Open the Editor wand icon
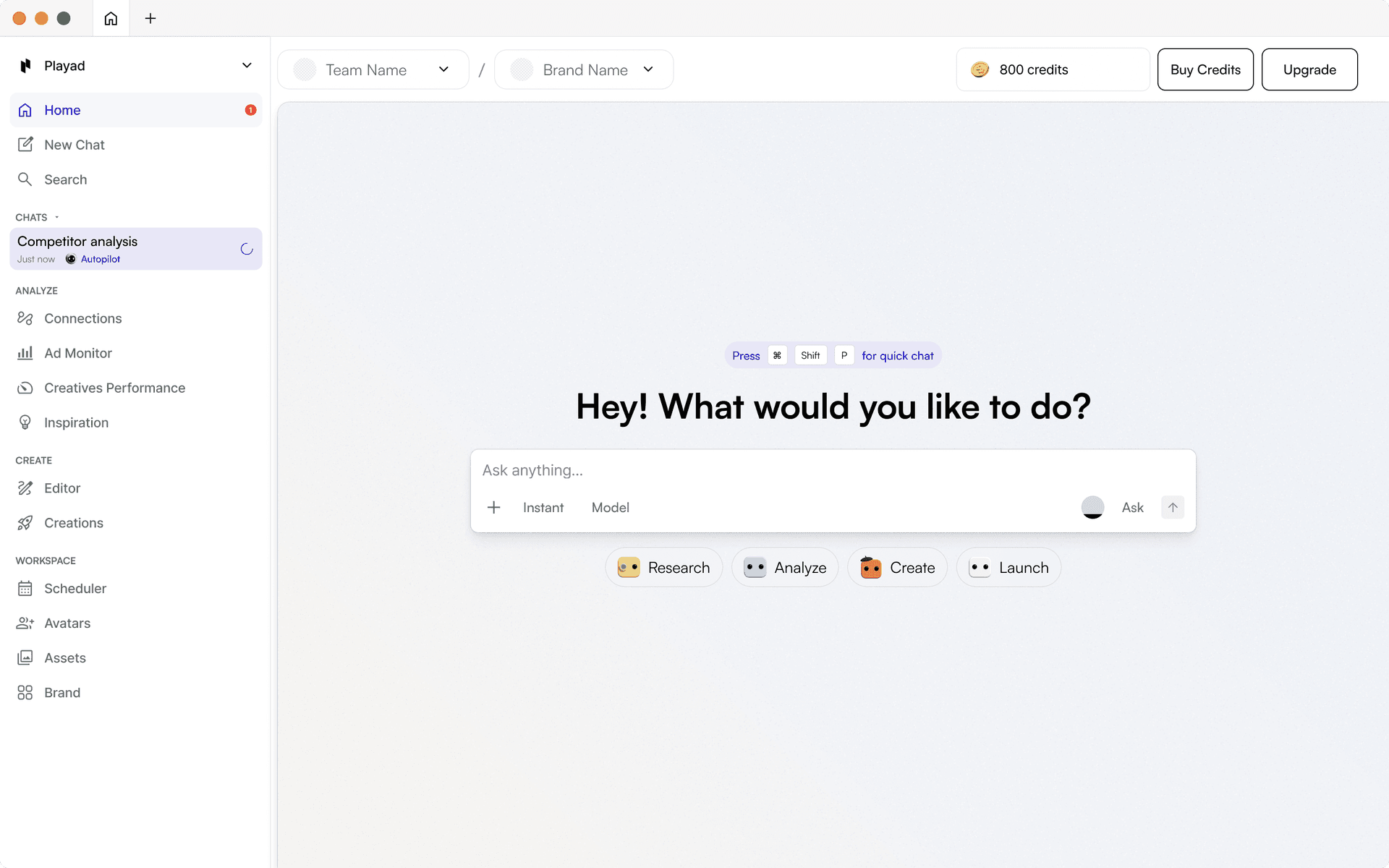The width and height of the screenshot is (1389, 868). click(x=25, y=488)
